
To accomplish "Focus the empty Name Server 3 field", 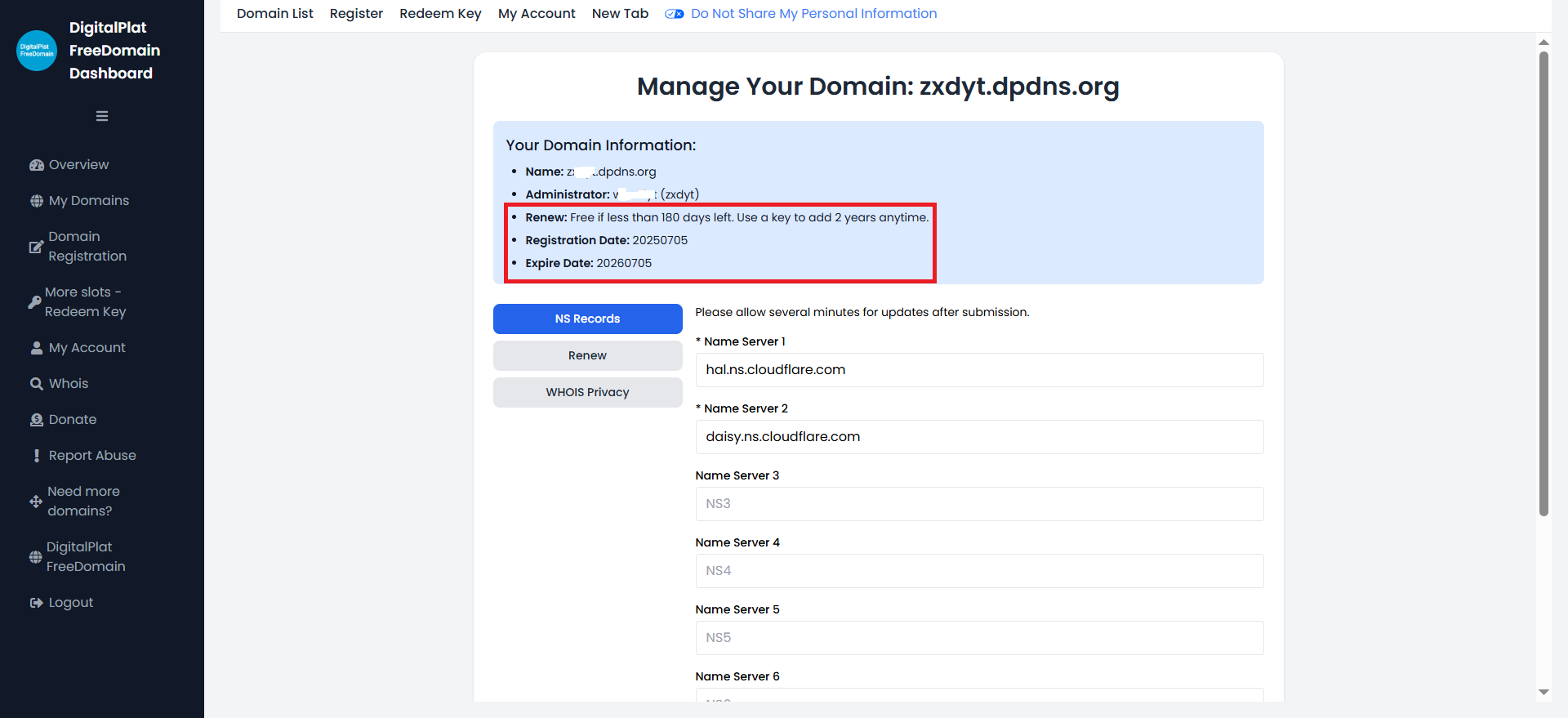I will pyautogui.click(x=979, y=504).
